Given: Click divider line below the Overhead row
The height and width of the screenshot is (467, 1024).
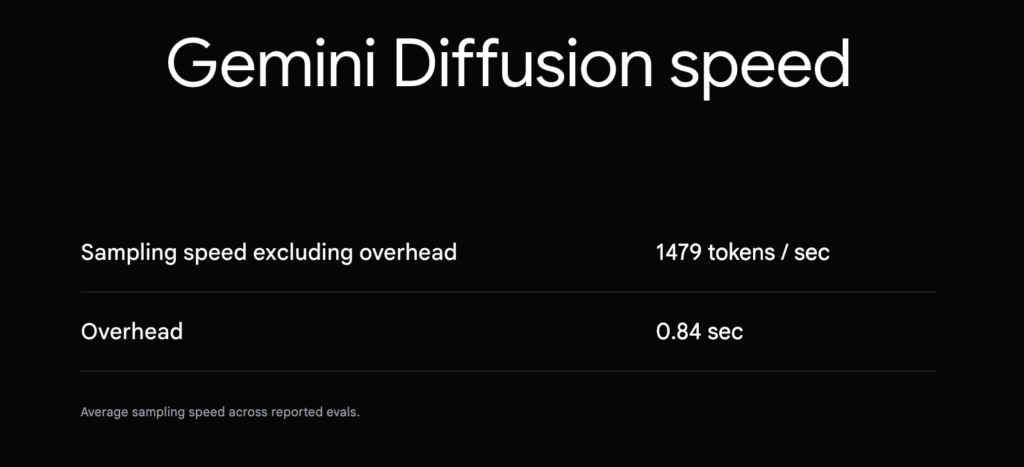Looking at the screenshot, I should 508,371.
